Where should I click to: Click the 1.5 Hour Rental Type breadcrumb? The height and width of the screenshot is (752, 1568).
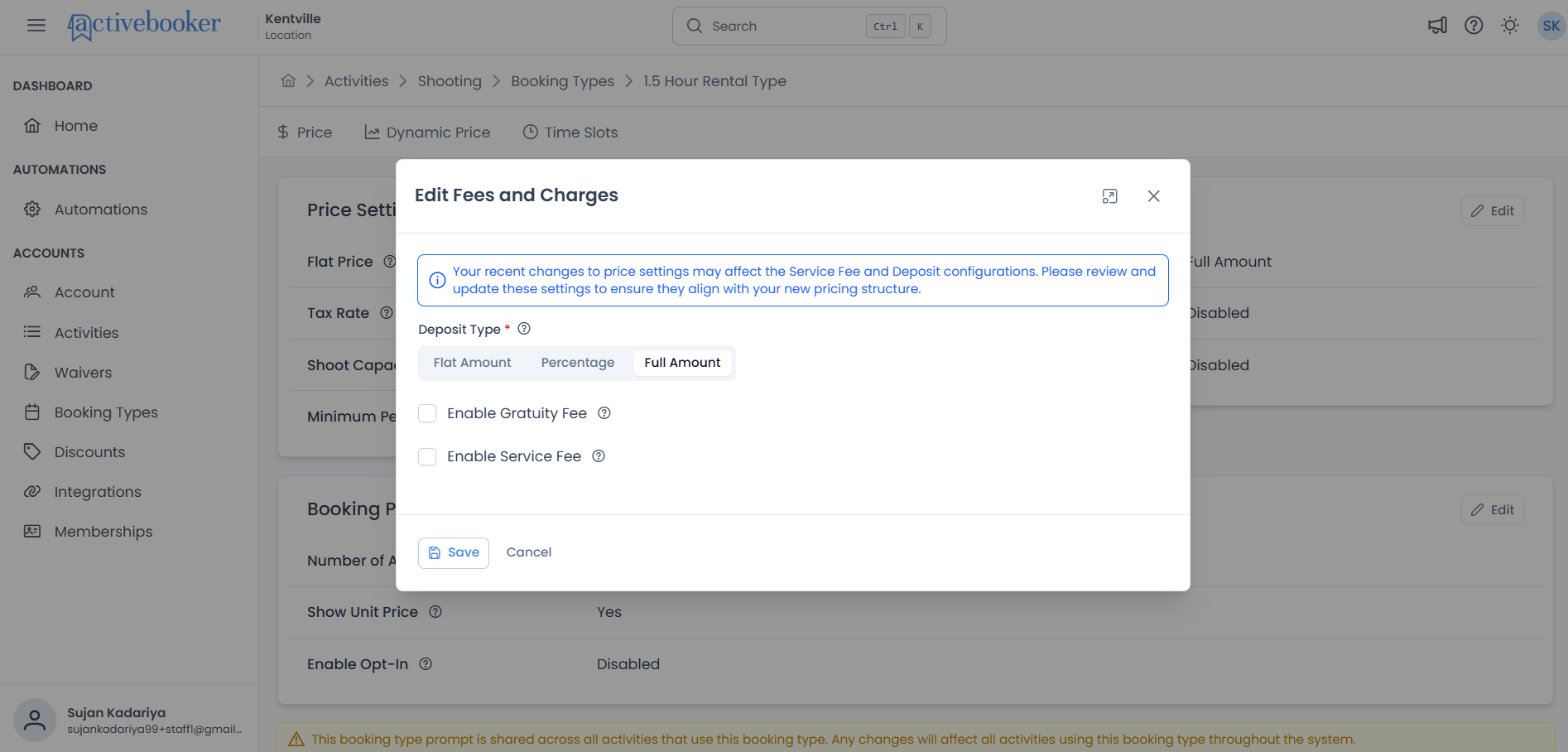(714, 81)
